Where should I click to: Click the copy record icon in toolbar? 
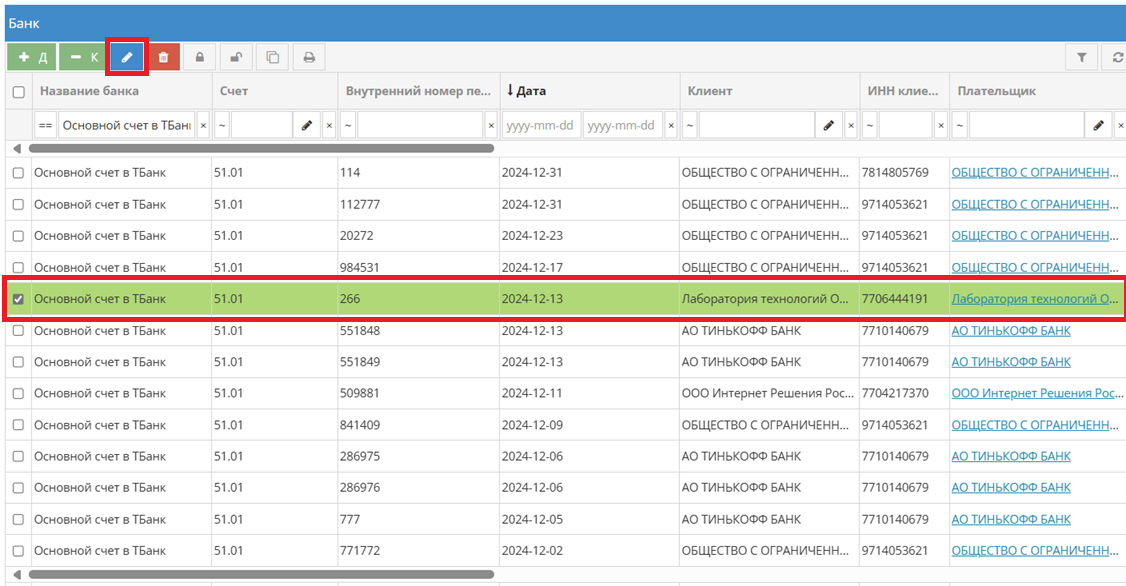[272, 58]
